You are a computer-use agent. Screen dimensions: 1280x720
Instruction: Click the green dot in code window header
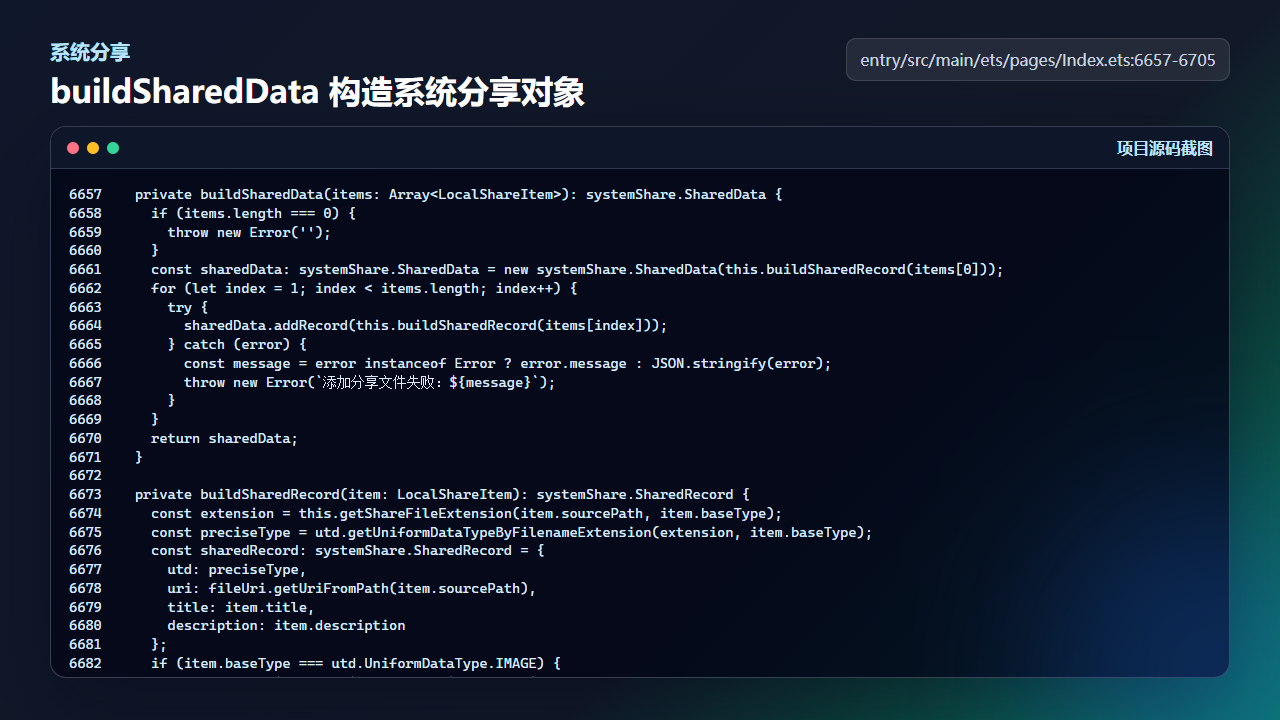113,148
